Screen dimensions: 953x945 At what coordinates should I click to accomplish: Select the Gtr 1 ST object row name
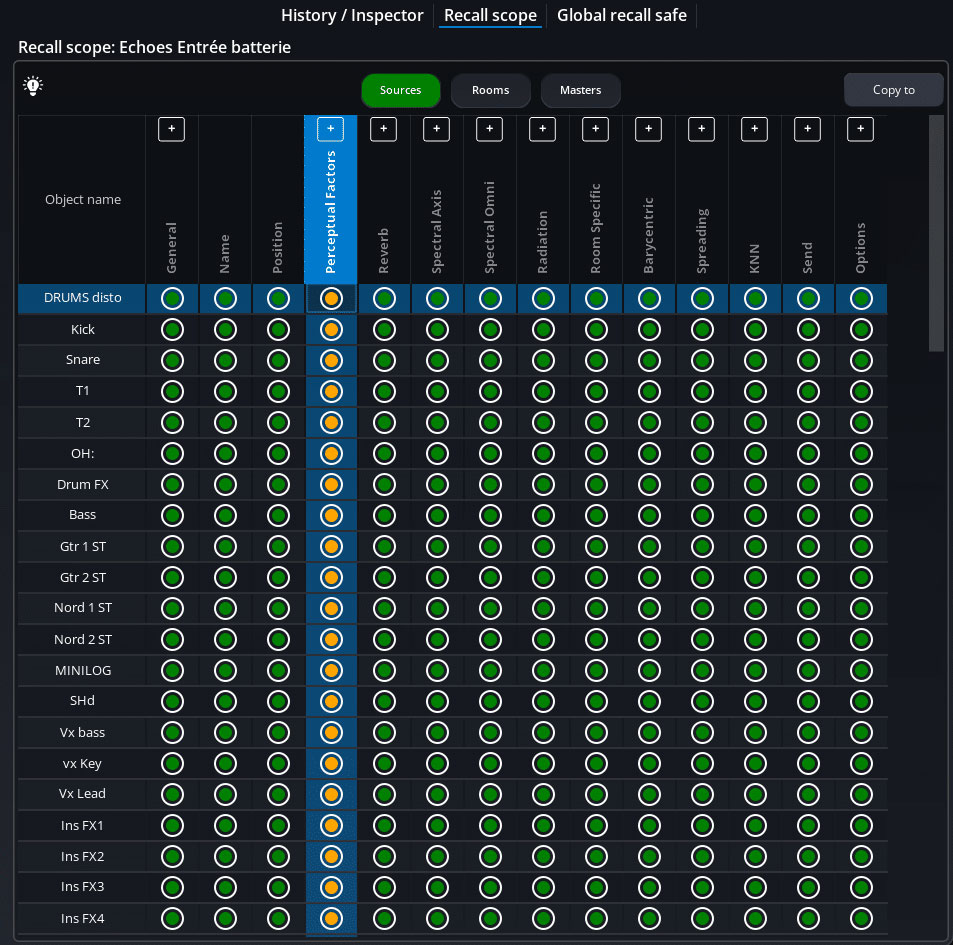(x=83, y=547)
